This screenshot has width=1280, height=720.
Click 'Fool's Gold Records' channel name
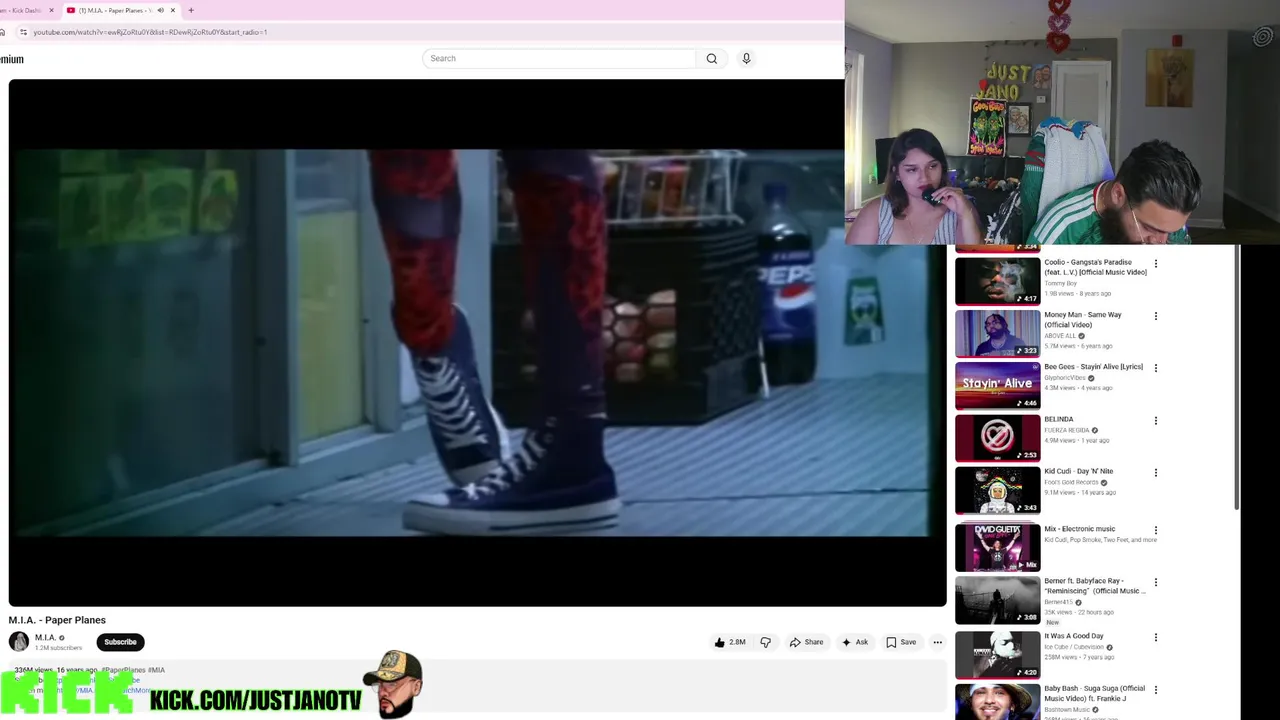point(1071,482)
